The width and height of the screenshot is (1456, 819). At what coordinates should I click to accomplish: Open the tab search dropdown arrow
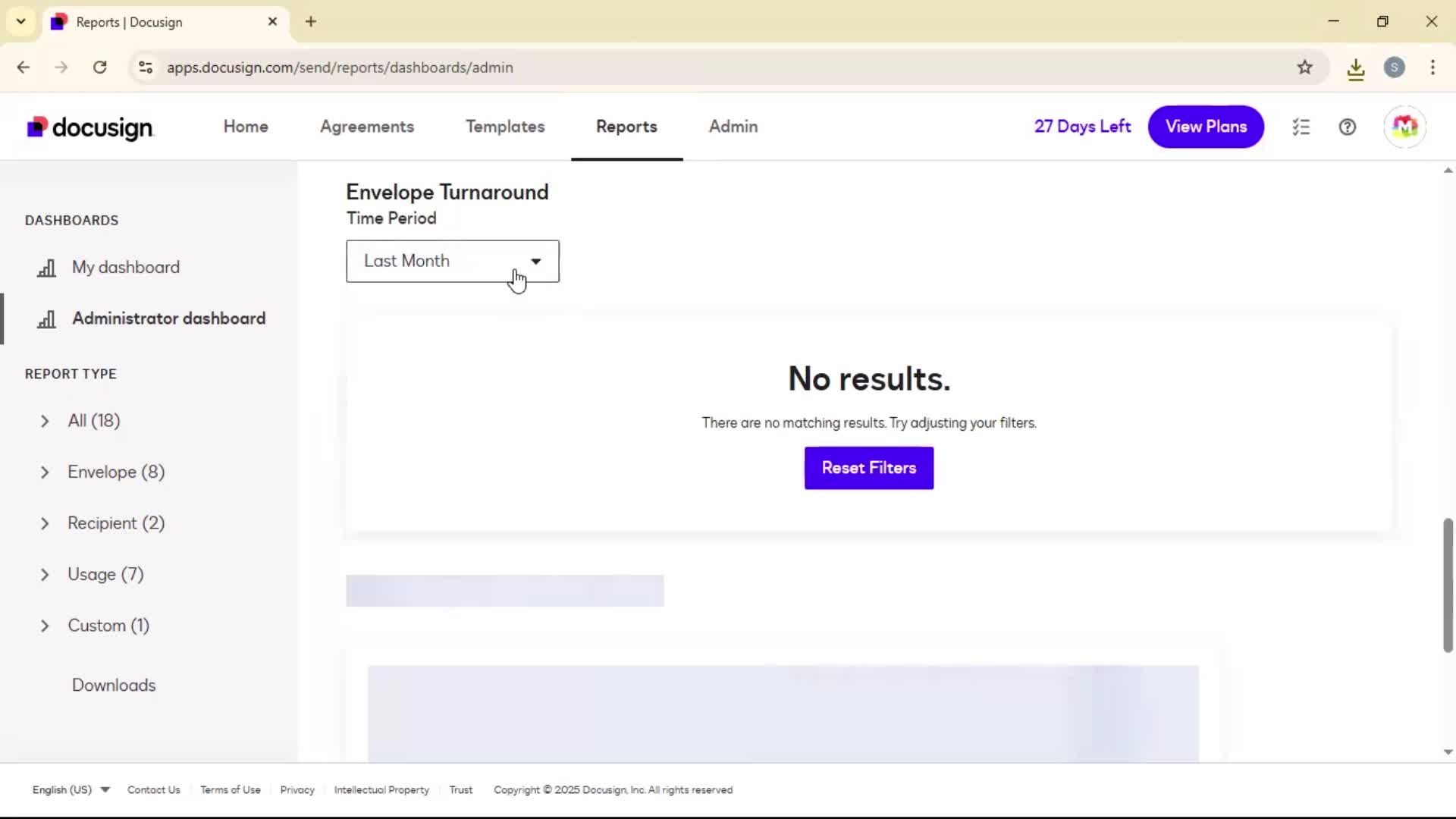21,22
